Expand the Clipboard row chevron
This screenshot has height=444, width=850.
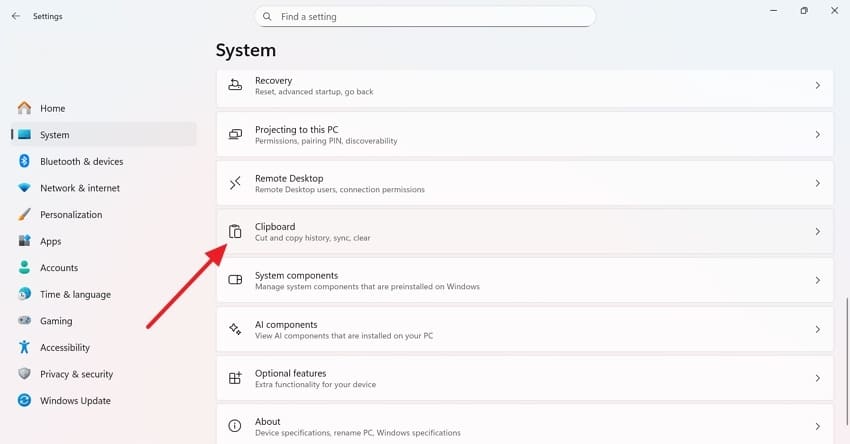817,231
